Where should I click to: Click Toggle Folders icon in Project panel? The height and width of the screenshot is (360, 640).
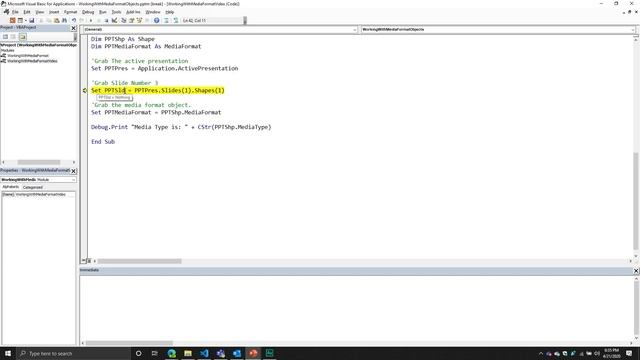click(x=22, y=37)
